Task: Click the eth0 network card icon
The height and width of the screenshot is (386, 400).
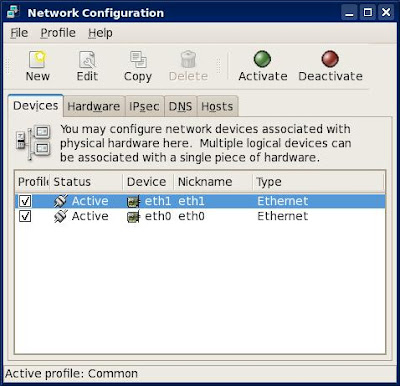Action: click(x=133, y=217)
